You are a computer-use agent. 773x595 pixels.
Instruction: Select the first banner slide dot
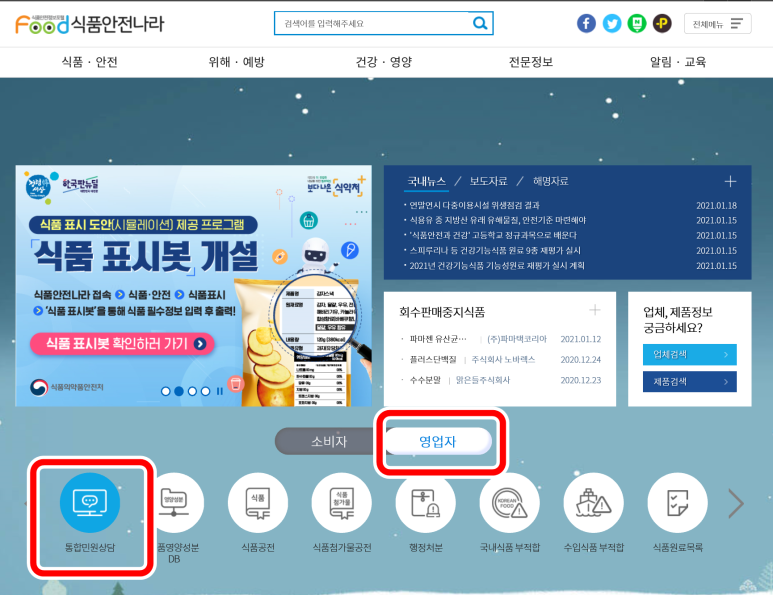coord(166,391)
